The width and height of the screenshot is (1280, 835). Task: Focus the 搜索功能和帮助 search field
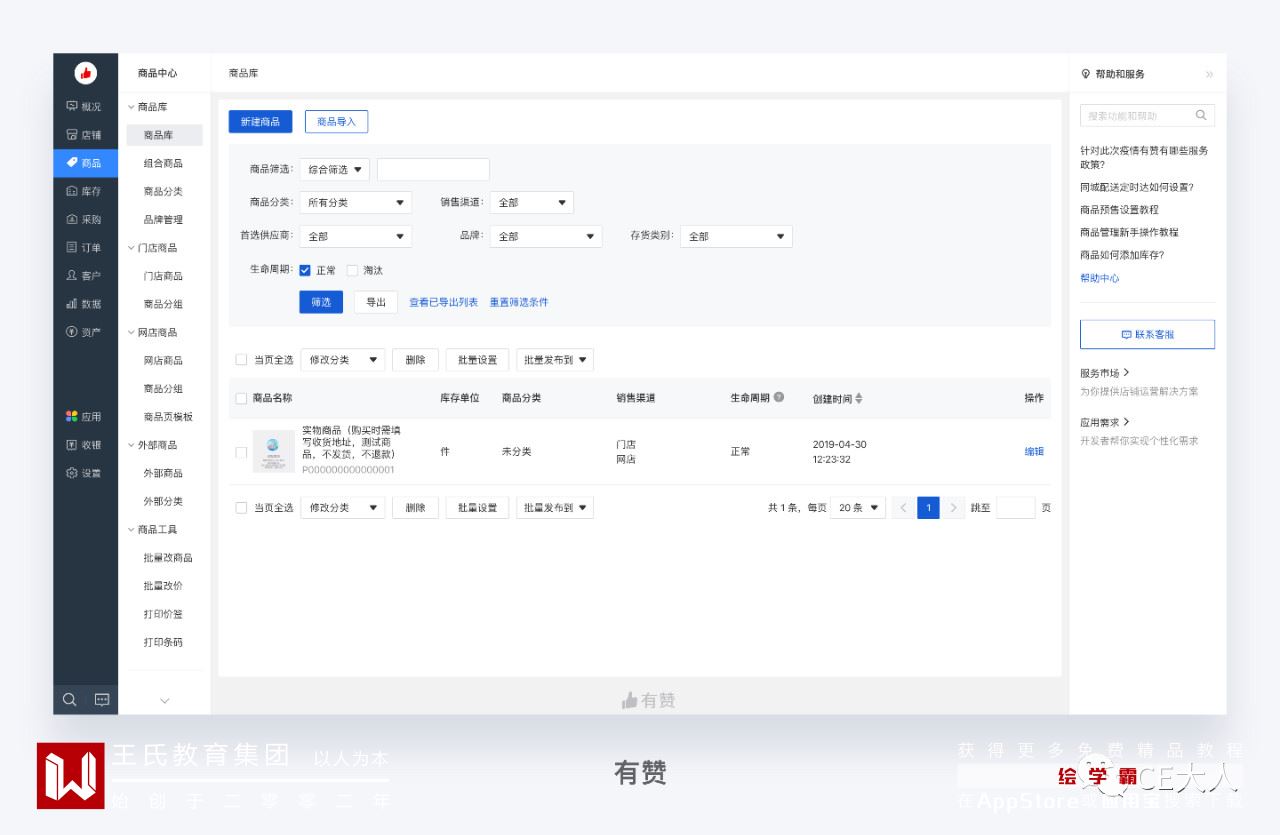pyautogui.click(x=1147, y=115)
